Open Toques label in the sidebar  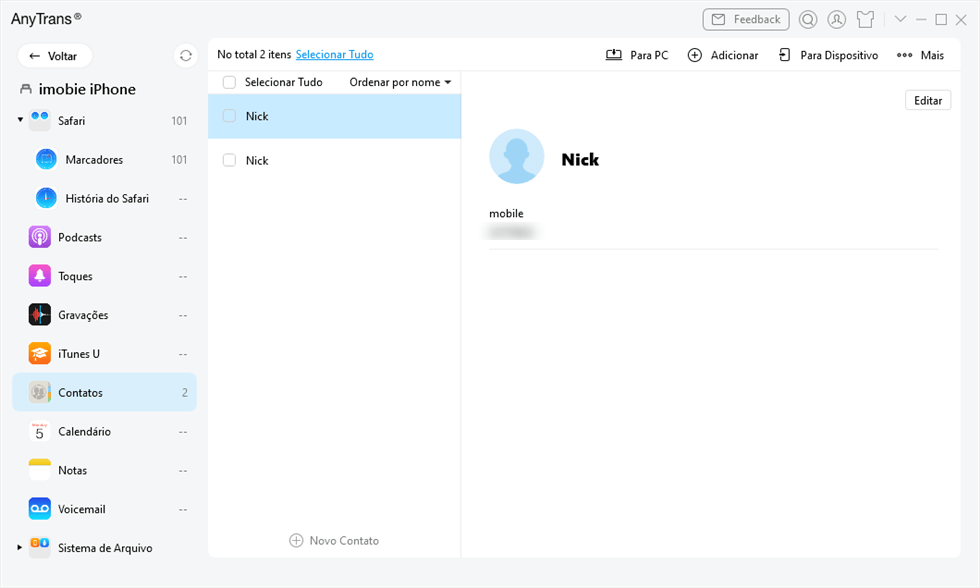click(x=76, y=276)
